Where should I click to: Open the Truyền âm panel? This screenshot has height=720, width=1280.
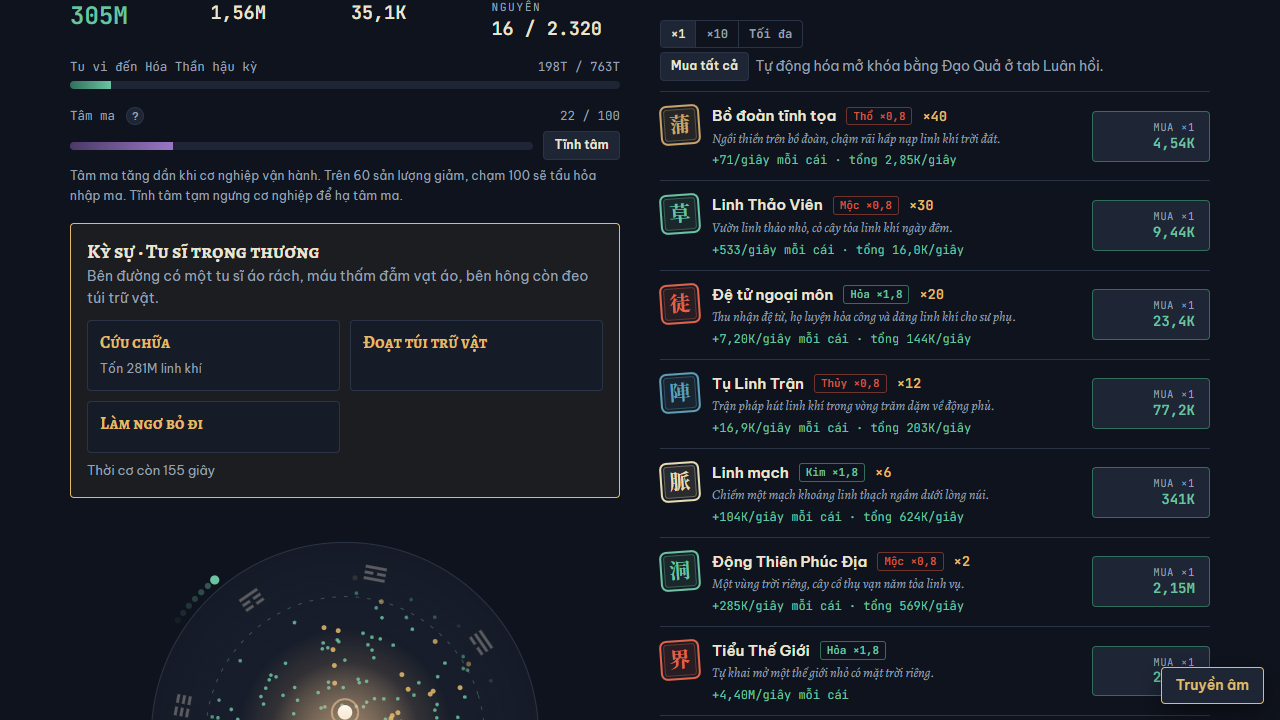(x=1212, y=685)
